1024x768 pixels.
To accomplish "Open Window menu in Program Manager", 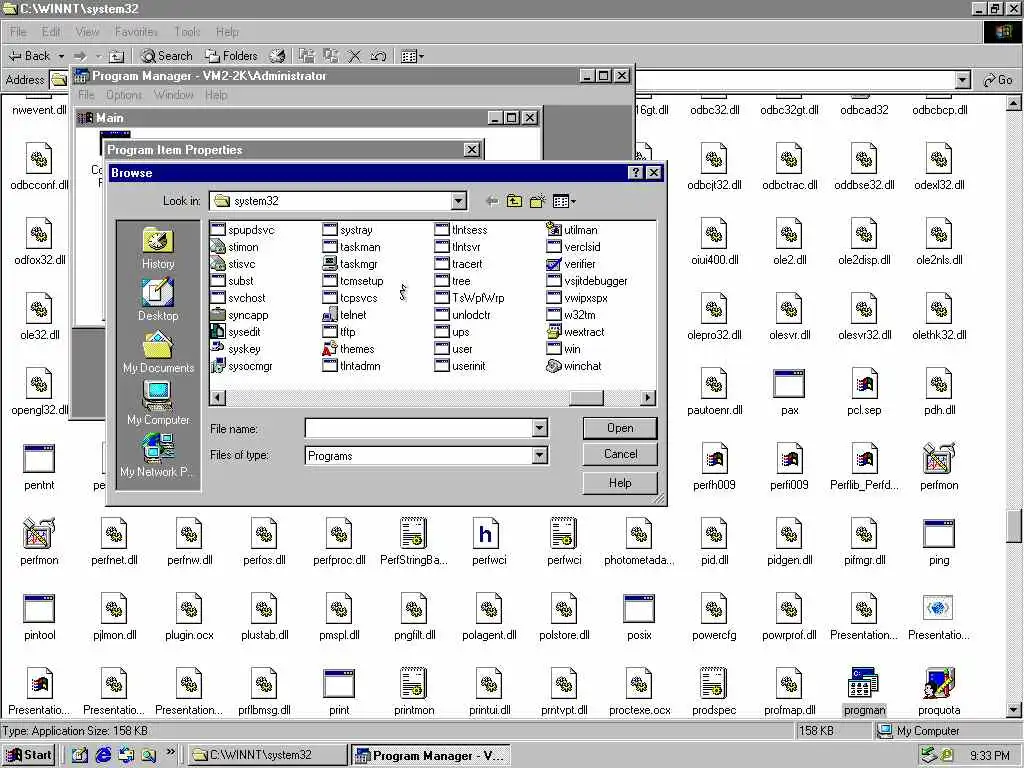I will point(174,95).
